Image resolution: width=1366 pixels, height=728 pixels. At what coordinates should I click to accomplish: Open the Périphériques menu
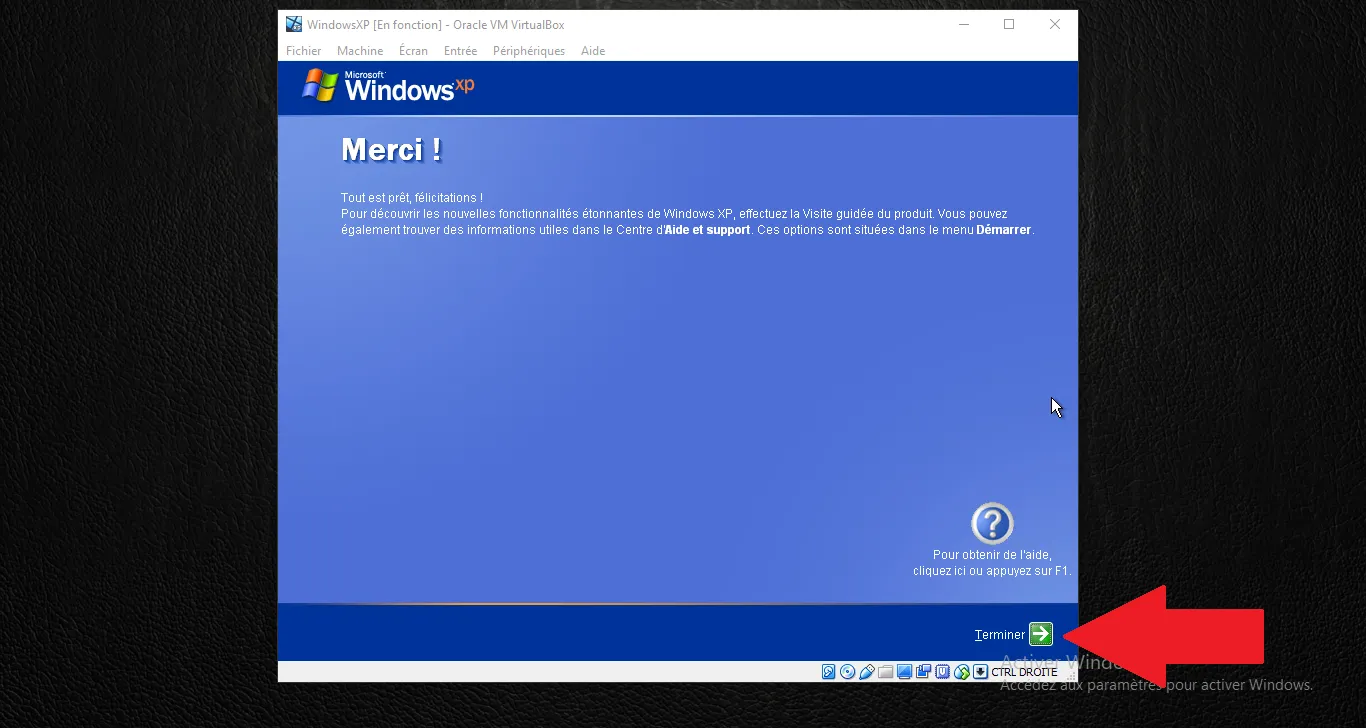coord(528,50)
